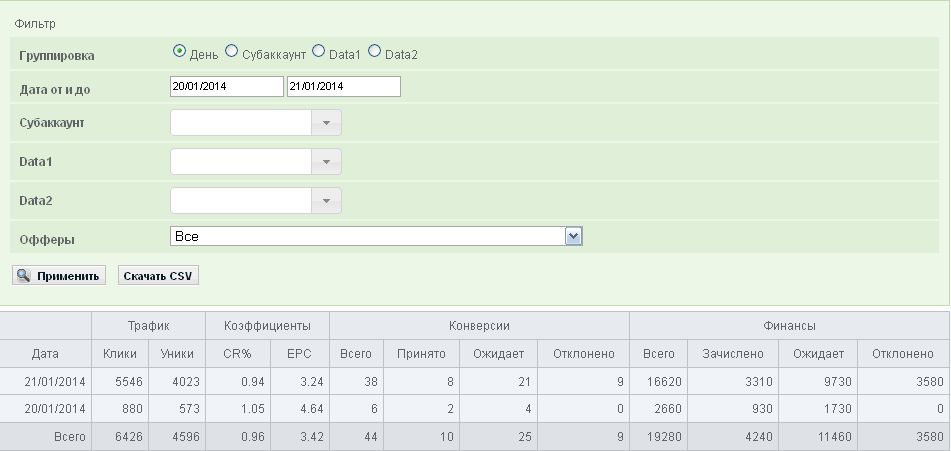Click the end date field 21/01/2014
951x451 pixels.
[343, 87]
